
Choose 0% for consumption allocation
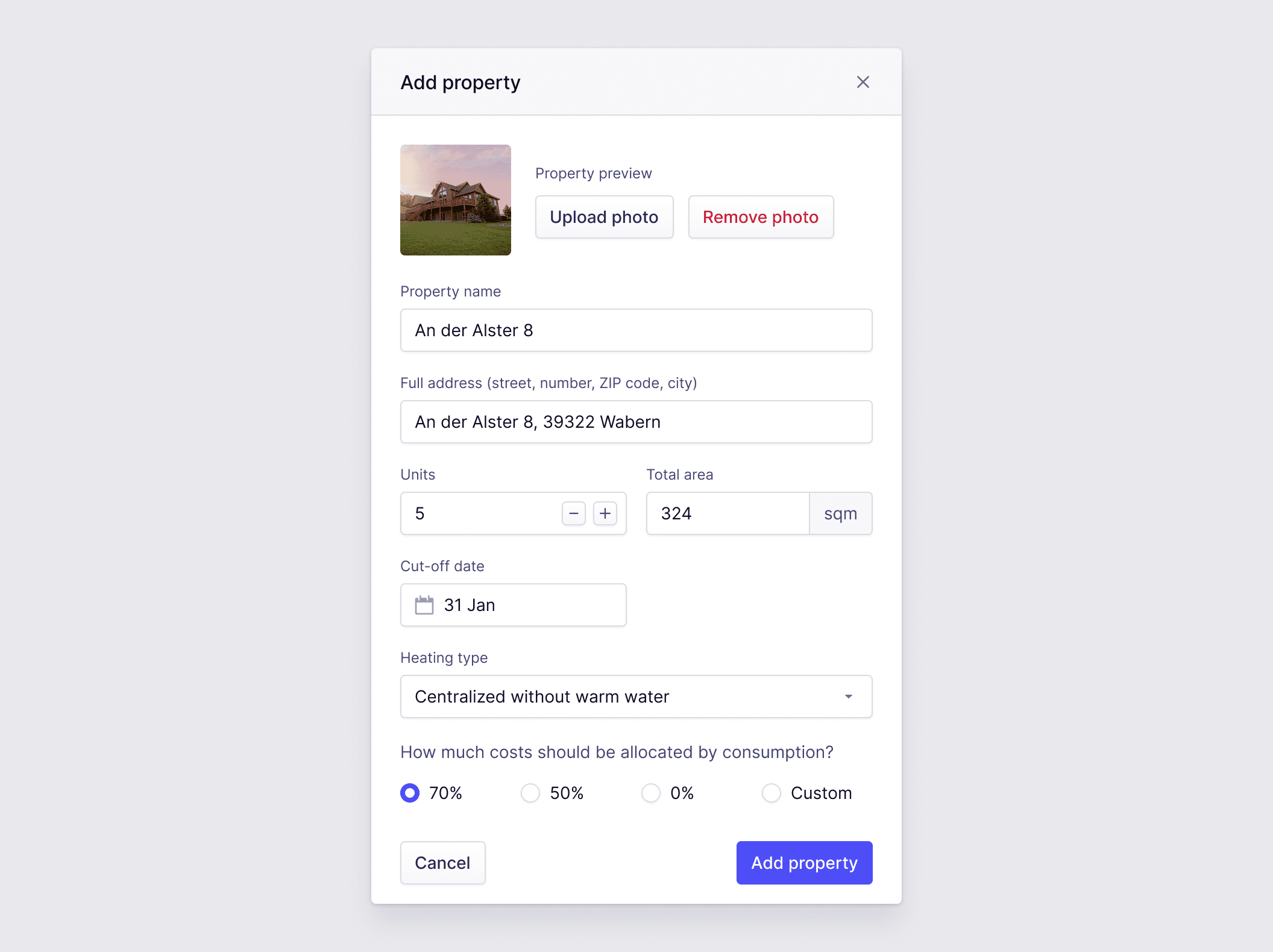point(651,793)
